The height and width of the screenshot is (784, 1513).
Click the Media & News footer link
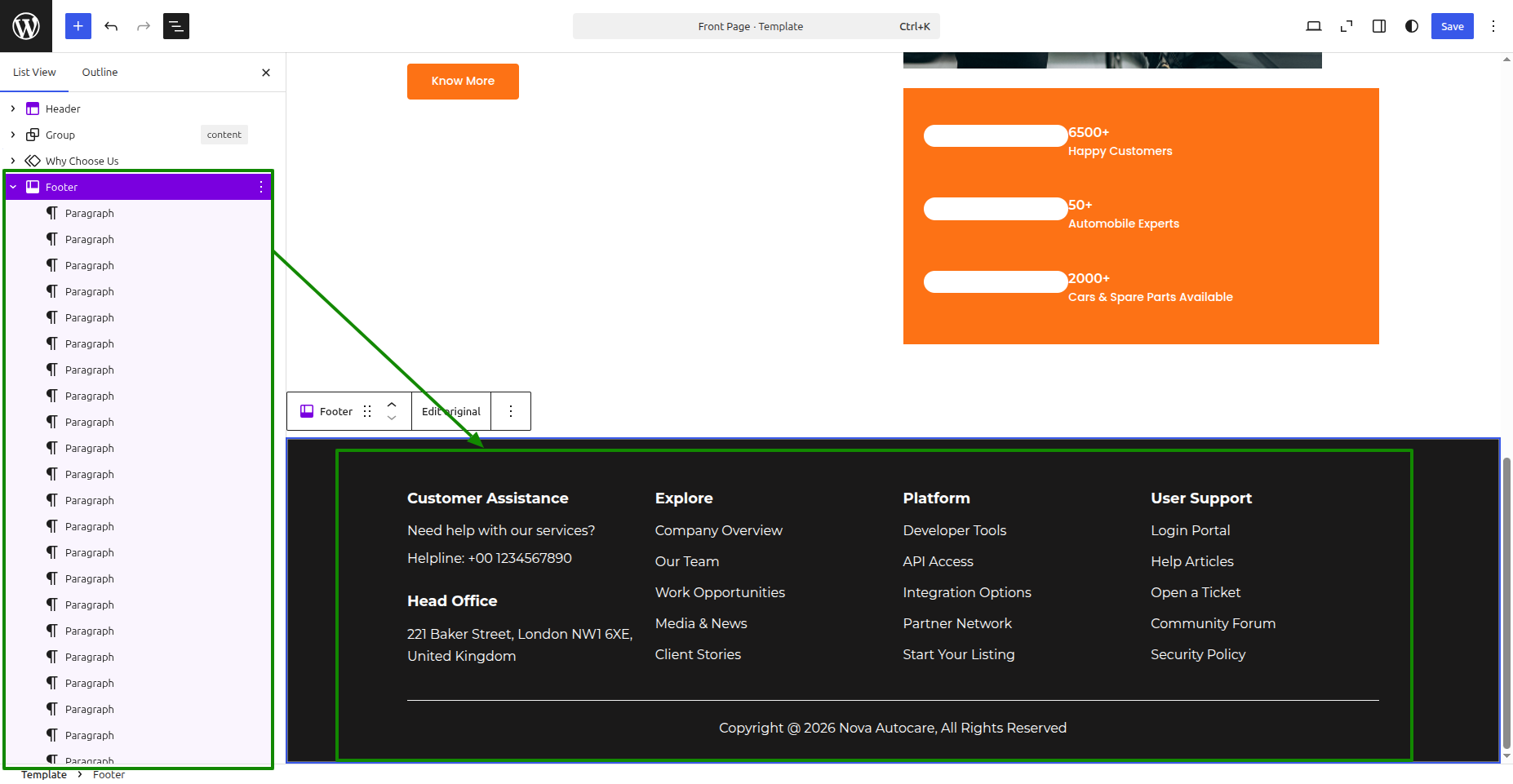(701, 623)
